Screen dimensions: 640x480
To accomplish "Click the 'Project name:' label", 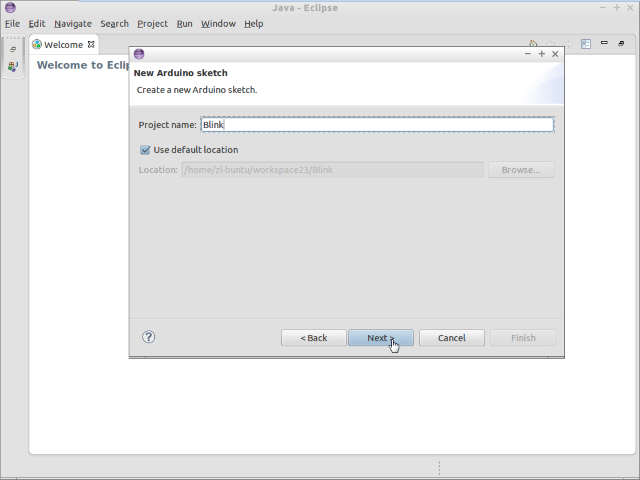I will point(167,125).
